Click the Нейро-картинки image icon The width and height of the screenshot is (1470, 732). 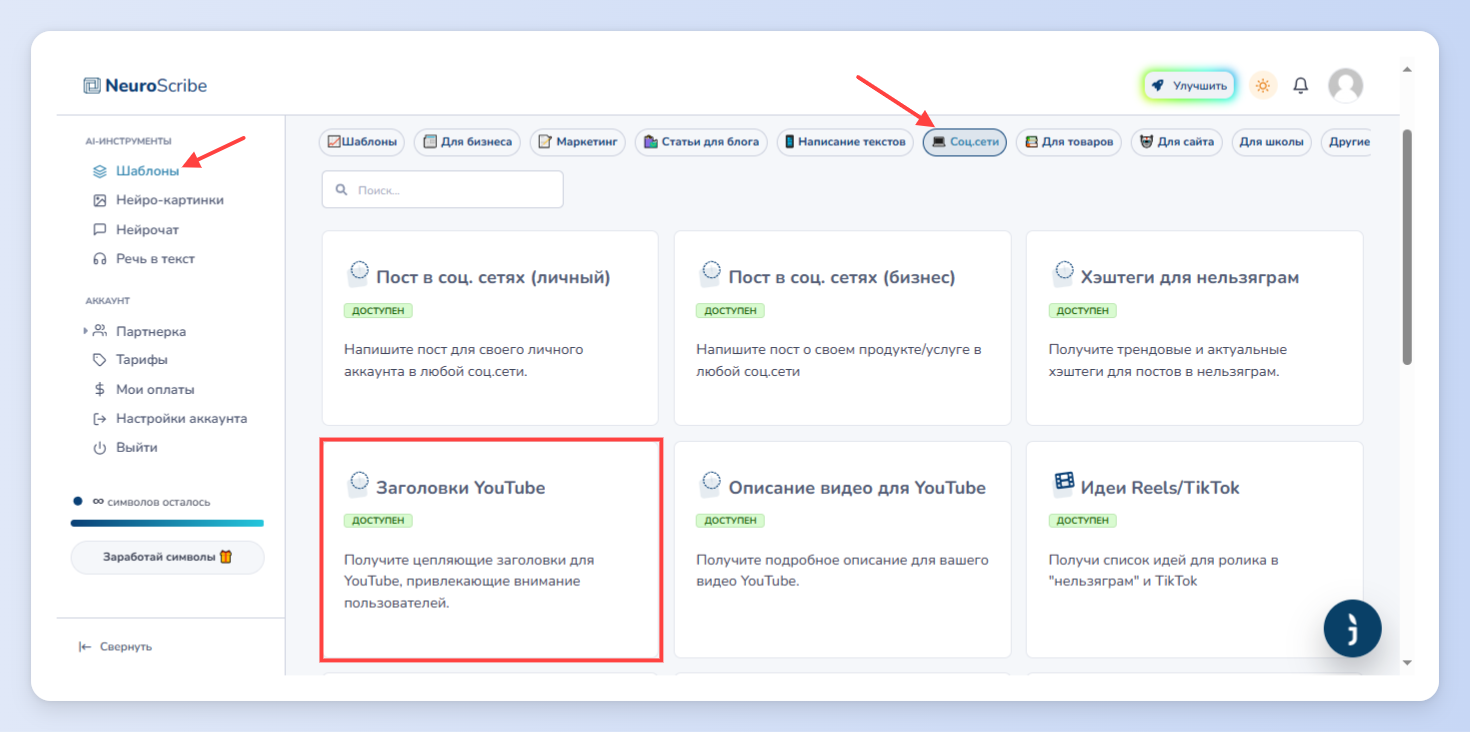(100, 200)
